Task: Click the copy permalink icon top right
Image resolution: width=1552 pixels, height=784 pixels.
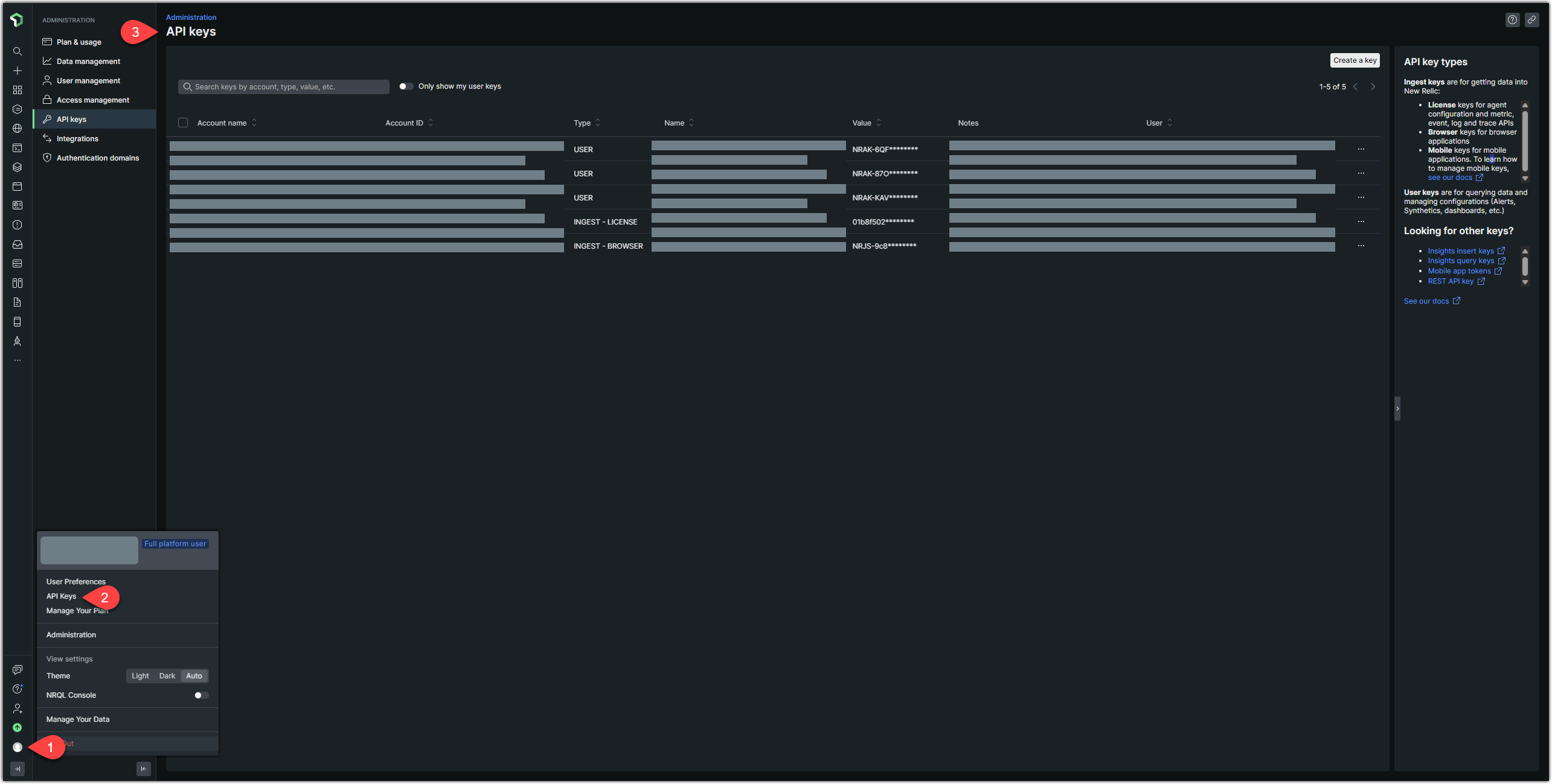Action: pos(1532,20)
